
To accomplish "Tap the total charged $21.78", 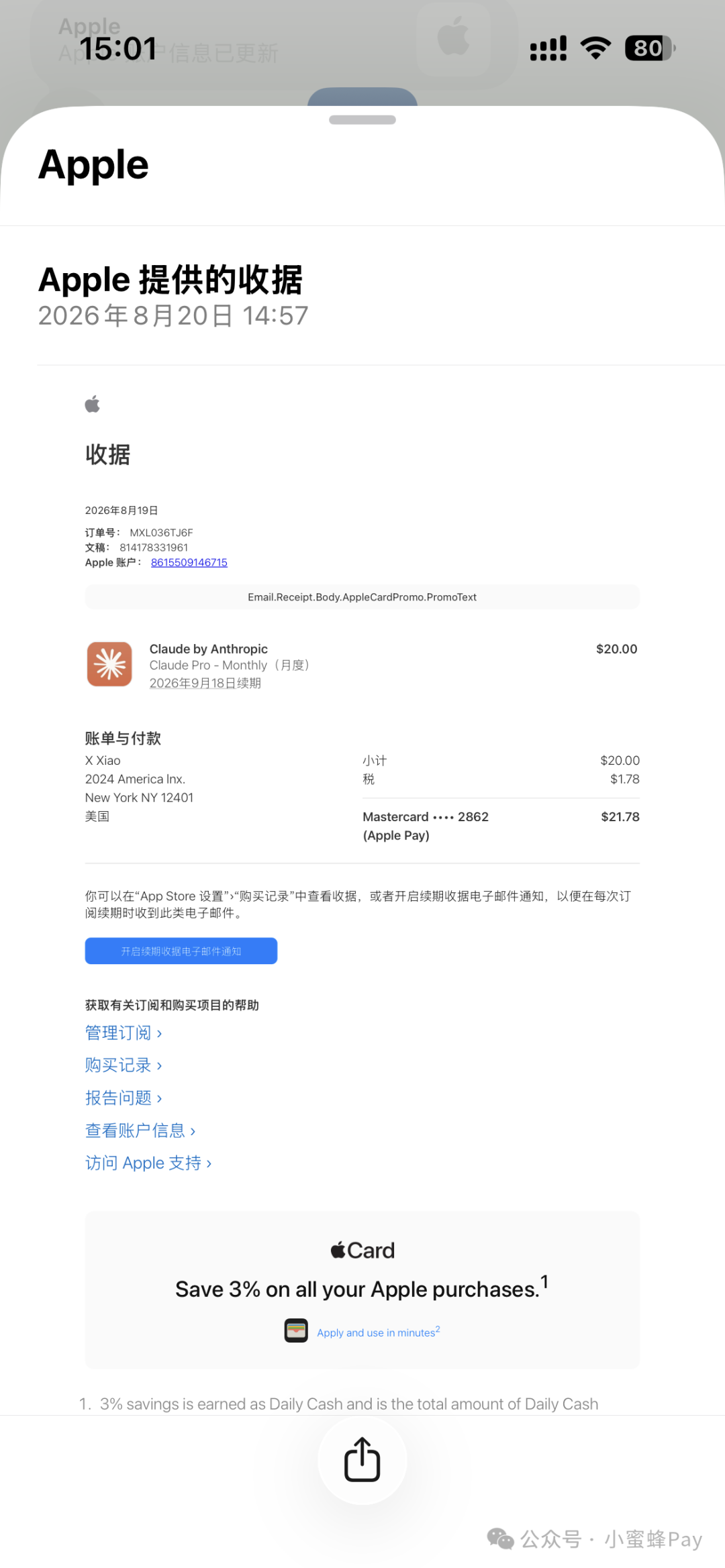I will click(x=620, y=817).
